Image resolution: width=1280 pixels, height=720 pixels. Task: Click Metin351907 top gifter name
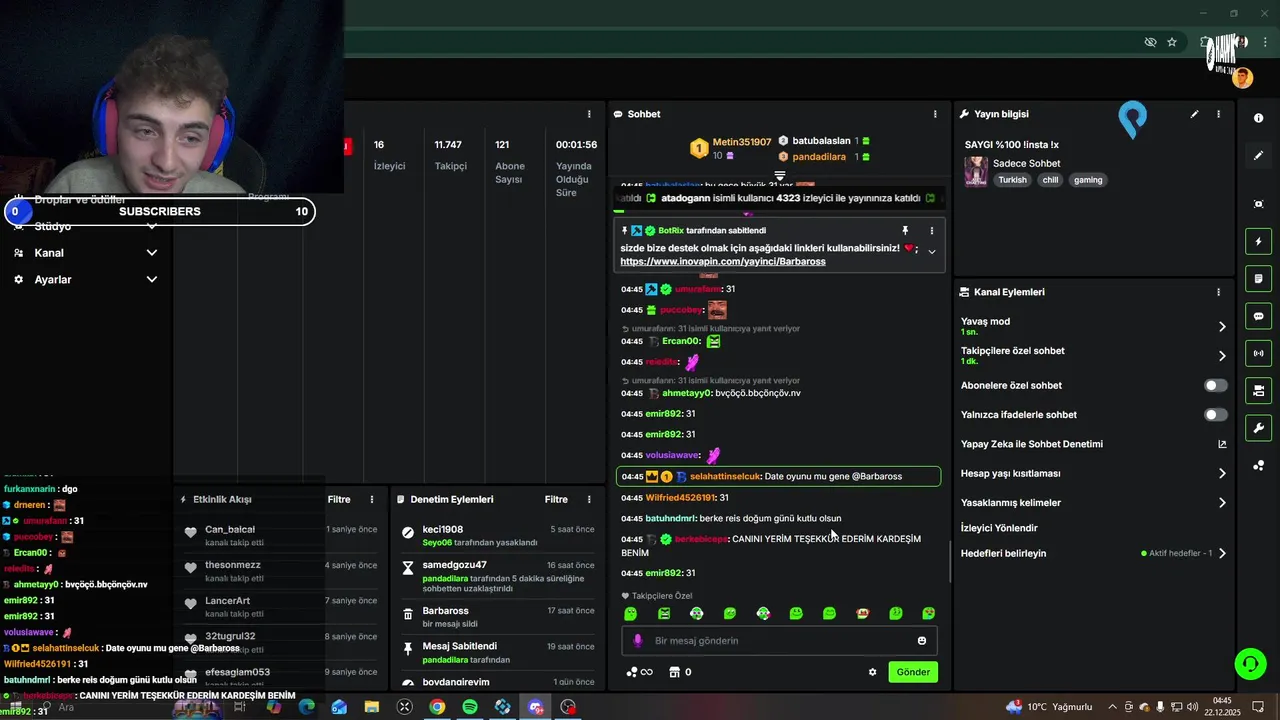742,142
